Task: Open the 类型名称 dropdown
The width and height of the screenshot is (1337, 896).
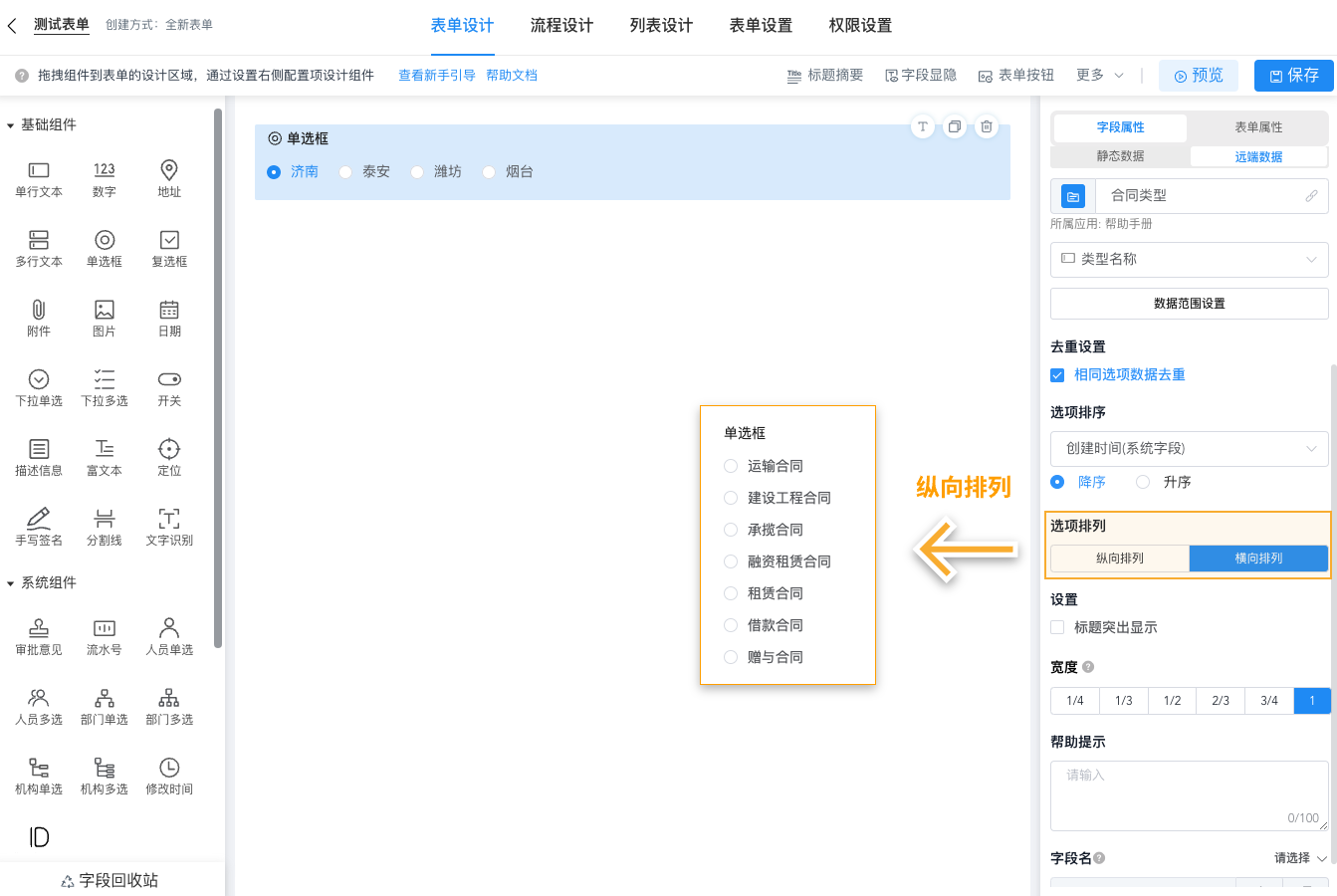Action: click(x=1189, y=260)
